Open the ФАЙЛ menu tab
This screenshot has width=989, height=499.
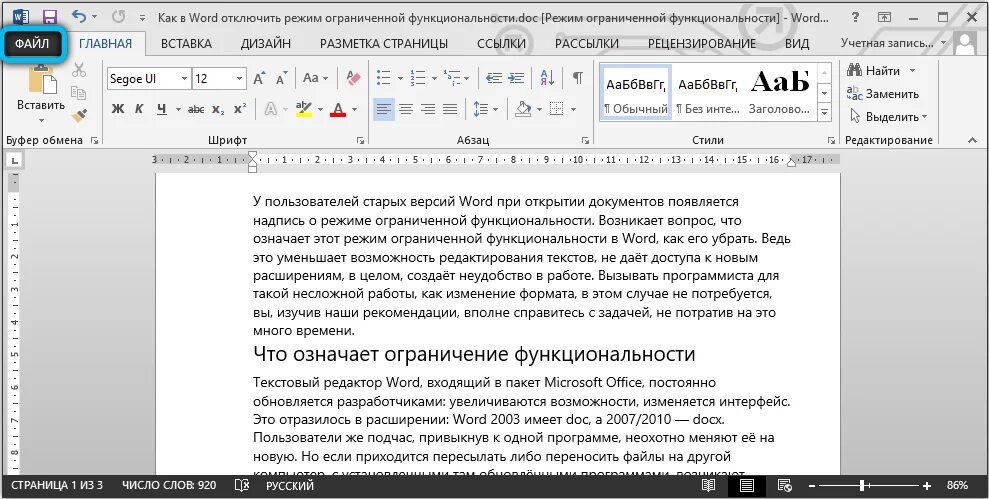(33, 44)
